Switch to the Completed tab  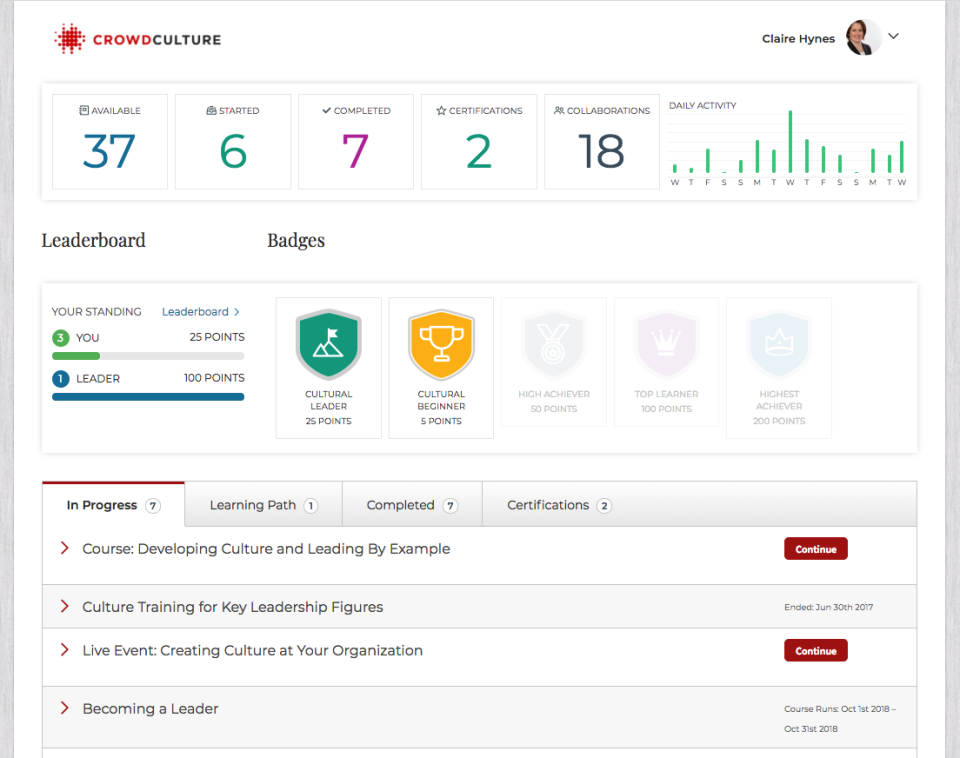(x=411, y=505)
